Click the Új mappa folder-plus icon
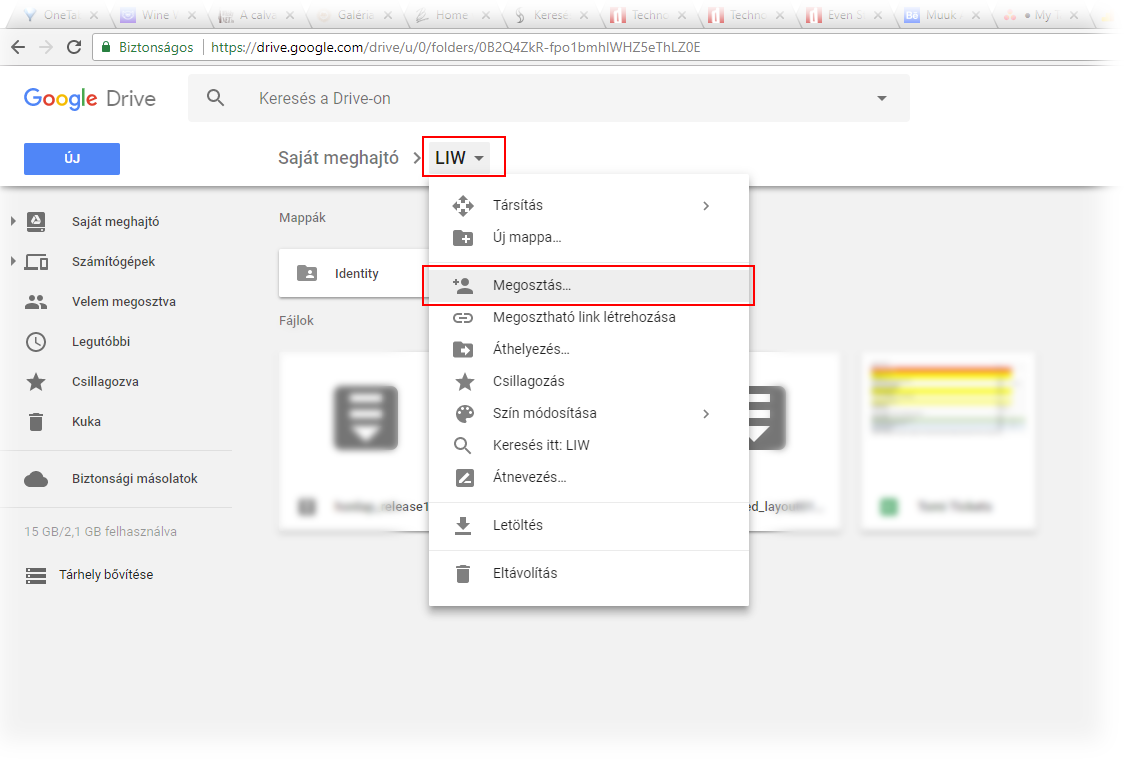 [463, 238]
